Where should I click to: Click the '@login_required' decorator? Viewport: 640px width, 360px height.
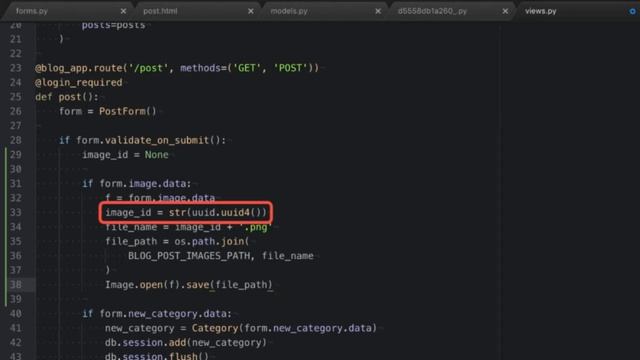point(78,82)
